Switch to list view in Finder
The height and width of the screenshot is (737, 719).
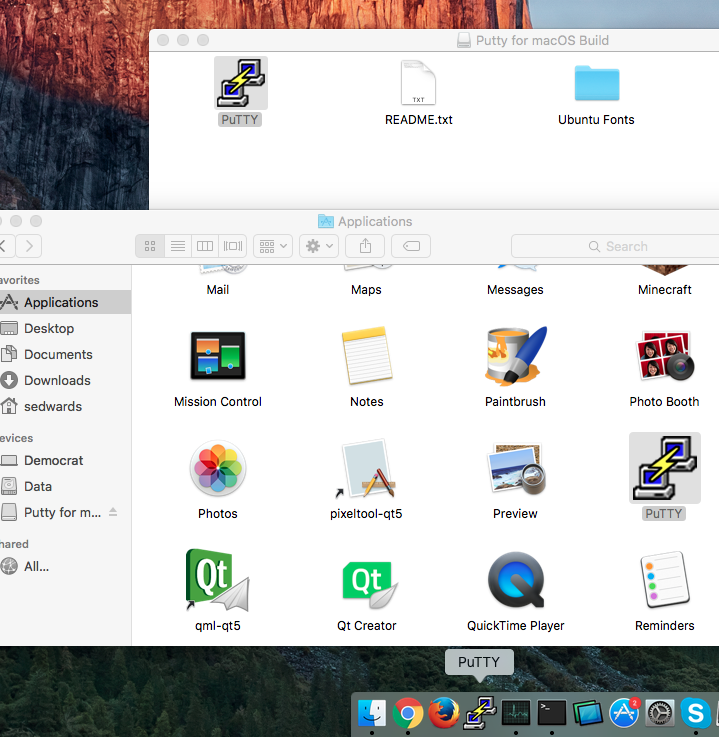(x=177, y=246)
